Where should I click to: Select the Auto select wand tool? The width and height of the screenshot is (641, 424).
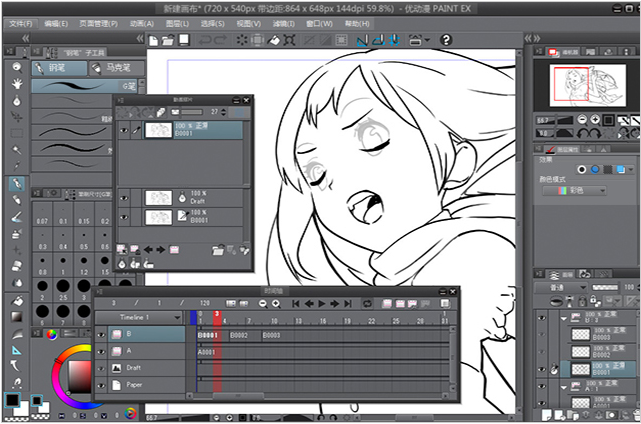[17, 150]
